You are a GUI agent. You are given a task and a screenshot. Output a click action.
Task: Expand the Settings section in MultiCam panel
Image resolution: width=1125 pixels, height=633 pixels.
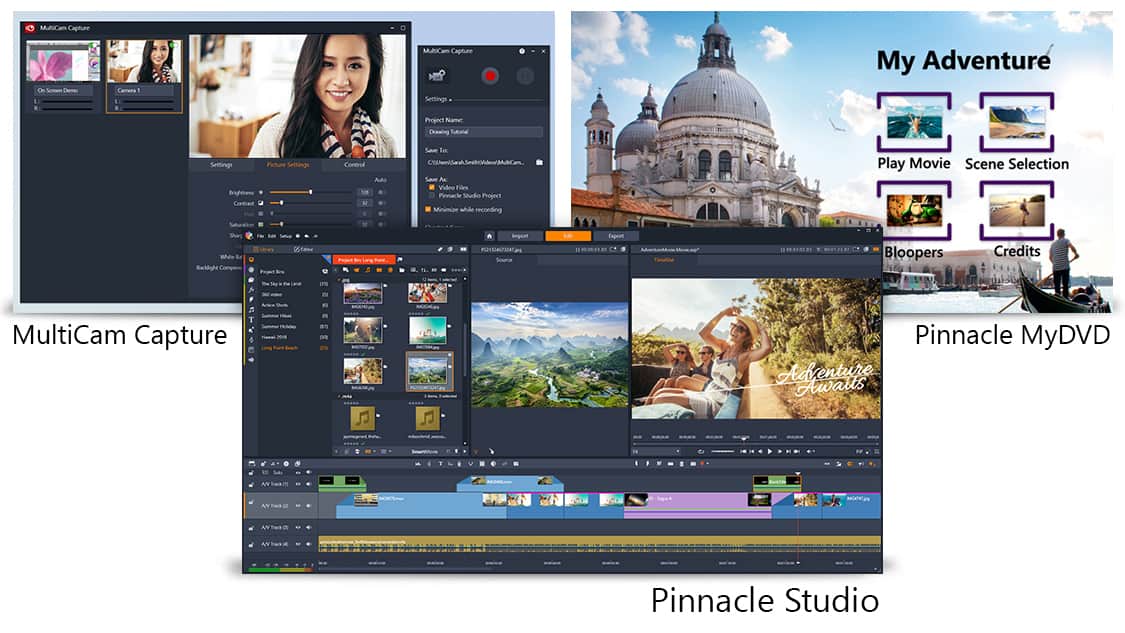coord(438,99)
